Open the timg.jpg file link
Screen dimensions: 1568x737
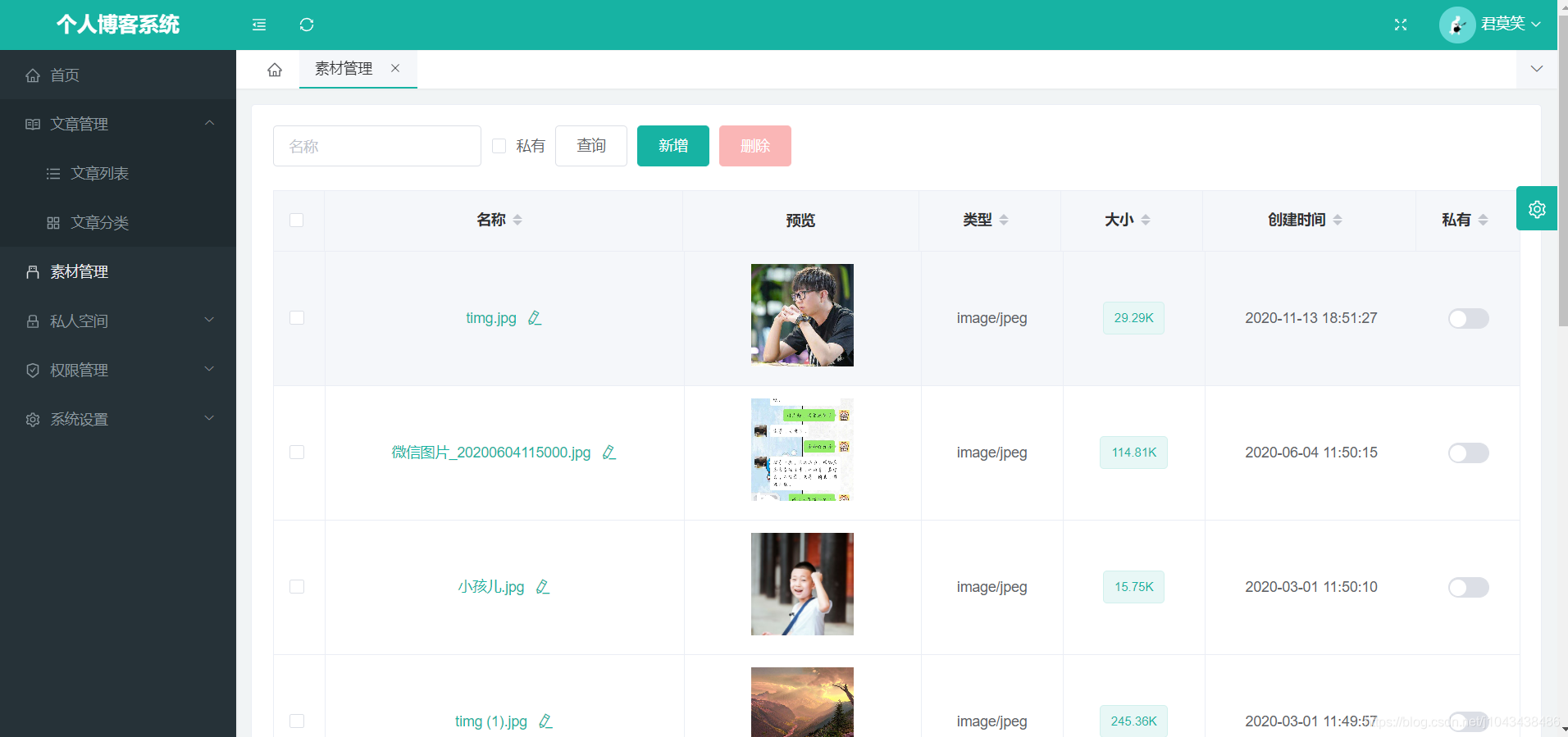click(491, 318)
